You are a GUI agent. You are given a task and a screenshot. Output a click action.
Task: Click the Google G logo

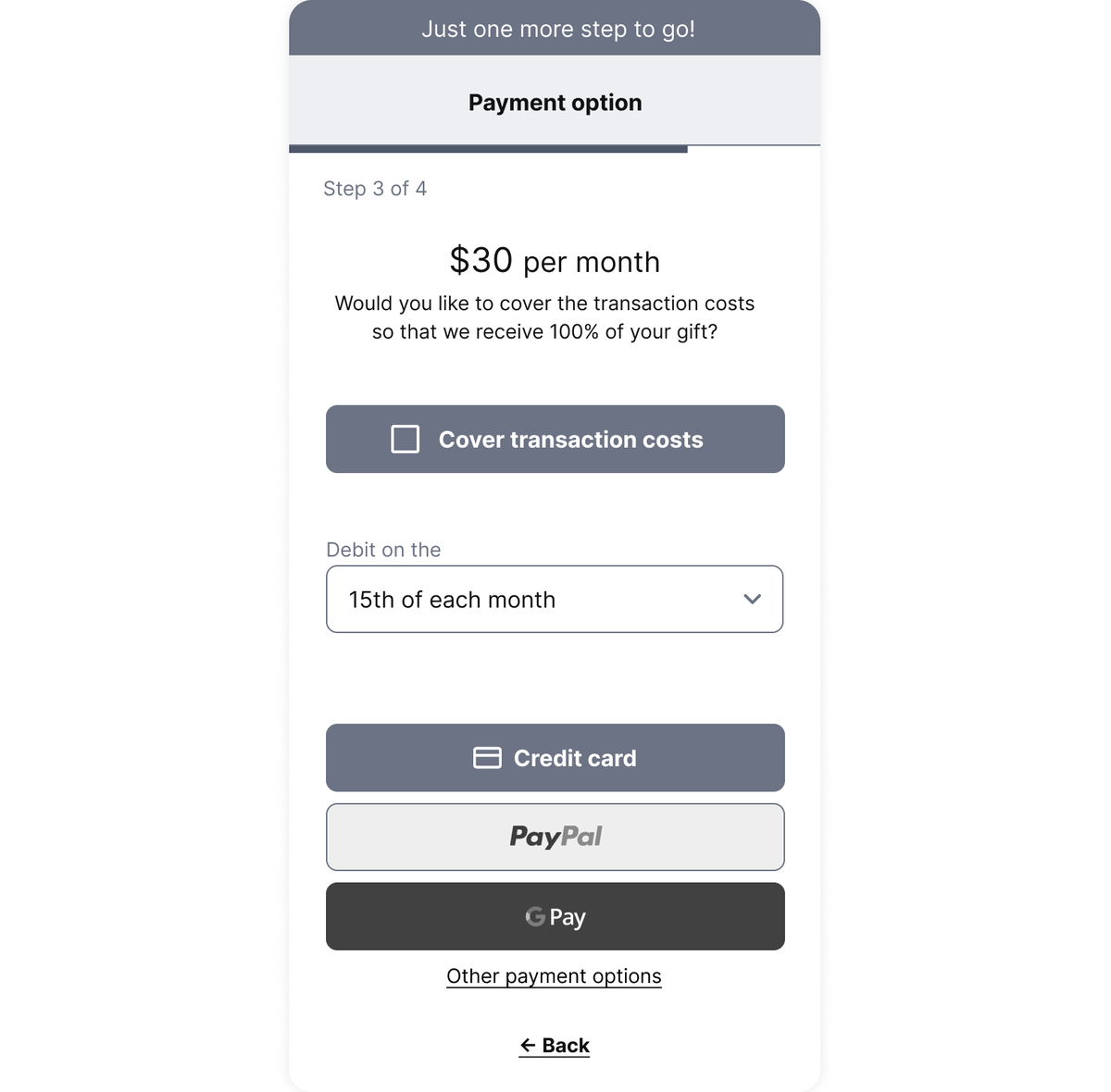tap(535, 916)
